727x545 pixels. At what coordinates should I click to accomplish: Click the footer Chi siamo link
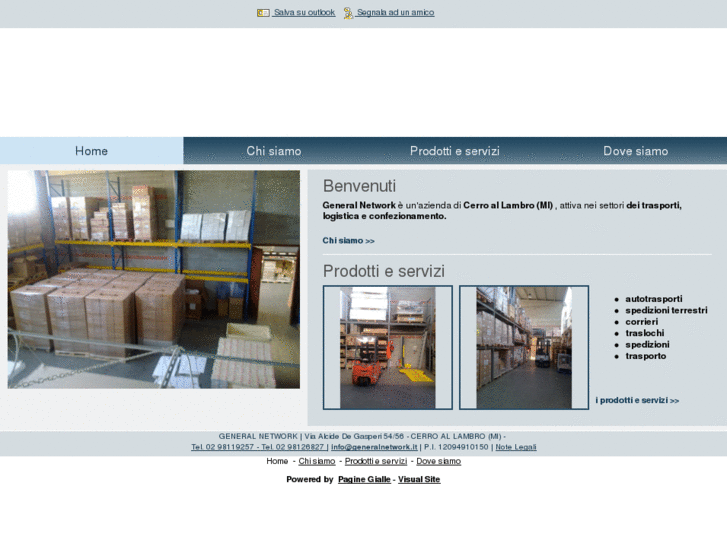[x=317, y=462]
